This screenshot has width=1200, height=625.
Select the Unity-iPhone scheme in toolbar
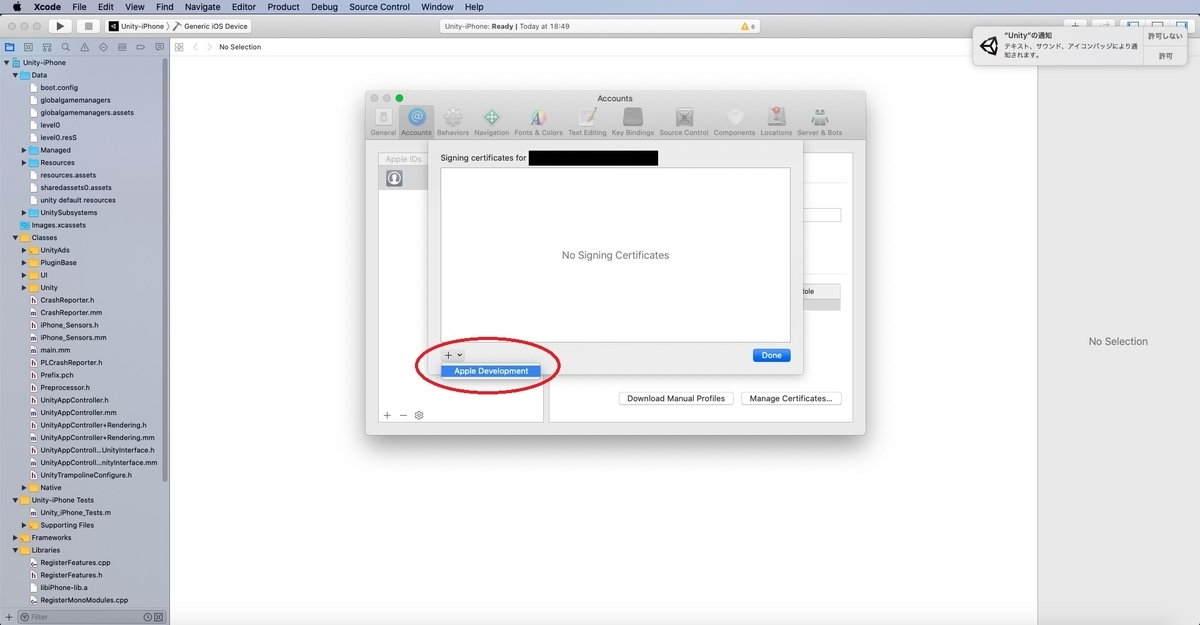[137, 26]
